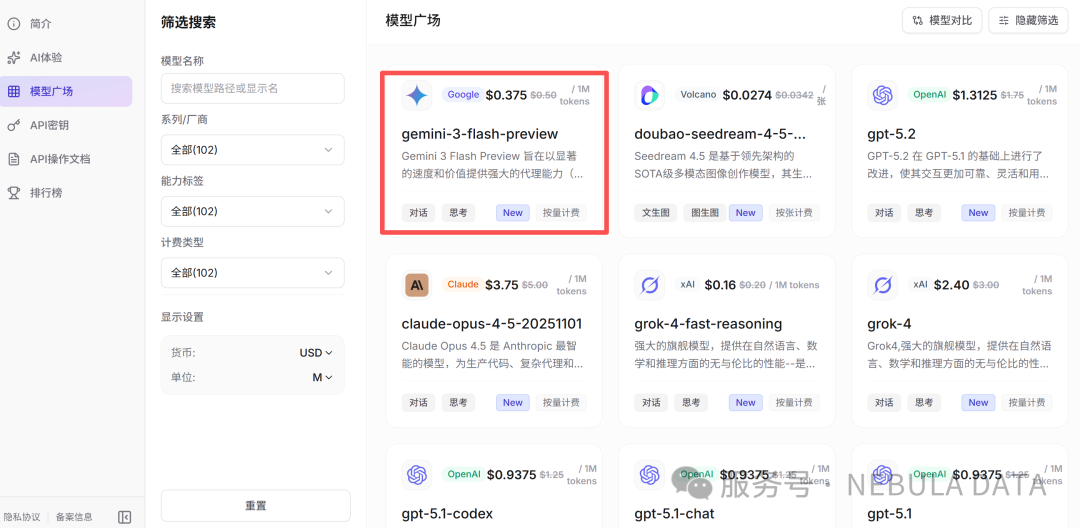Click the AI体验 sparkle icon
The height and width of the screenshot is (528, 1080).
pyautogui.click(x=13, y=57)
